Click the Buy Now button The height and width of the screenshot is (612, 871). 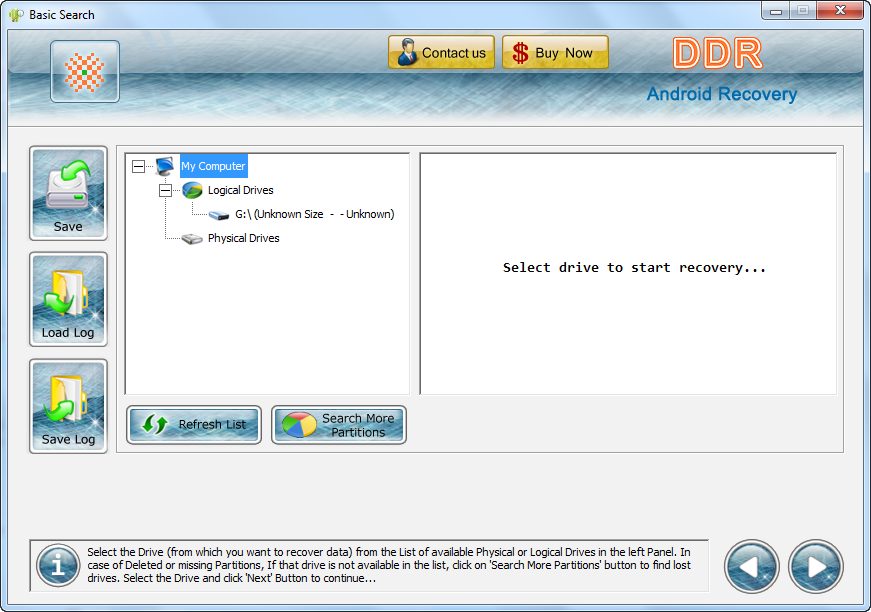click(555, 52)
